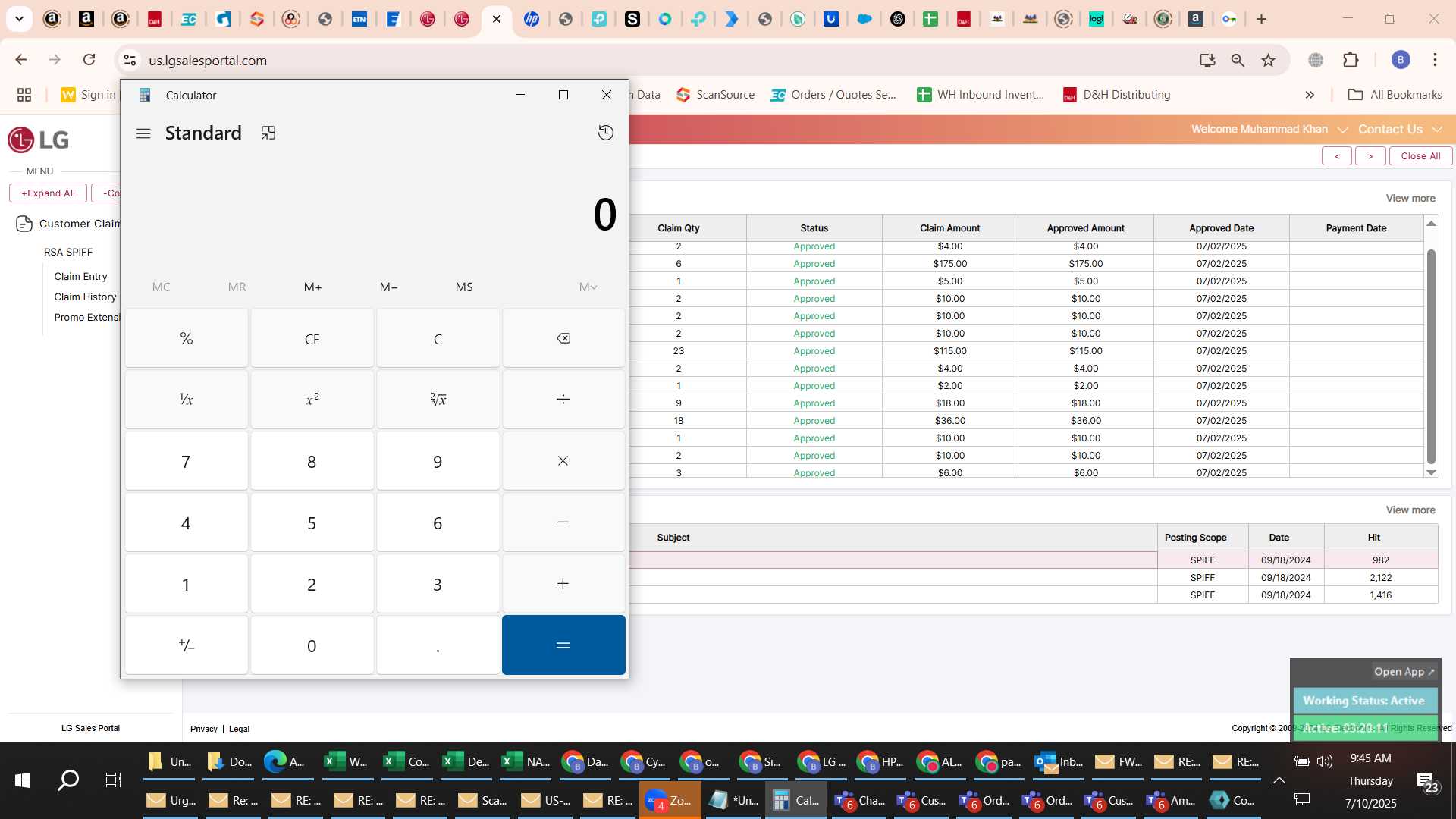Toggle Calculator keep-on-top mode icon
Screen dimensions: 1456x819
click(x=268, y=133)
